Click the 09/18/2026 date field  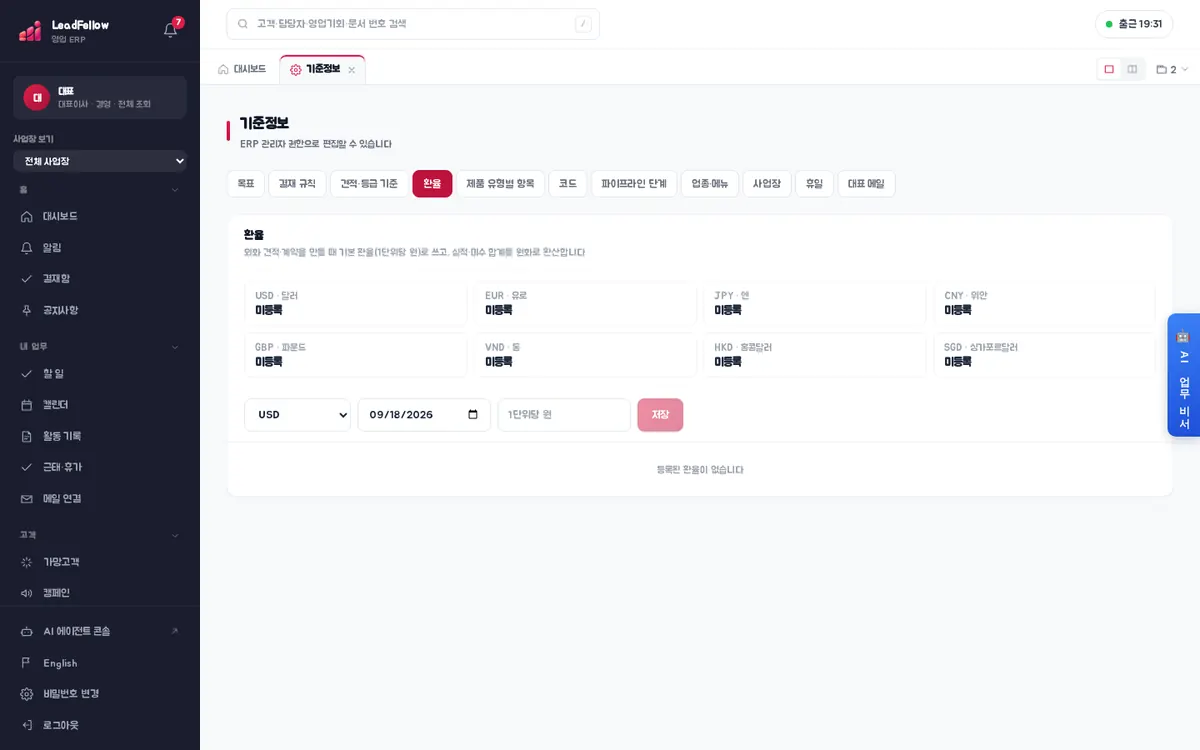(424, 415)
